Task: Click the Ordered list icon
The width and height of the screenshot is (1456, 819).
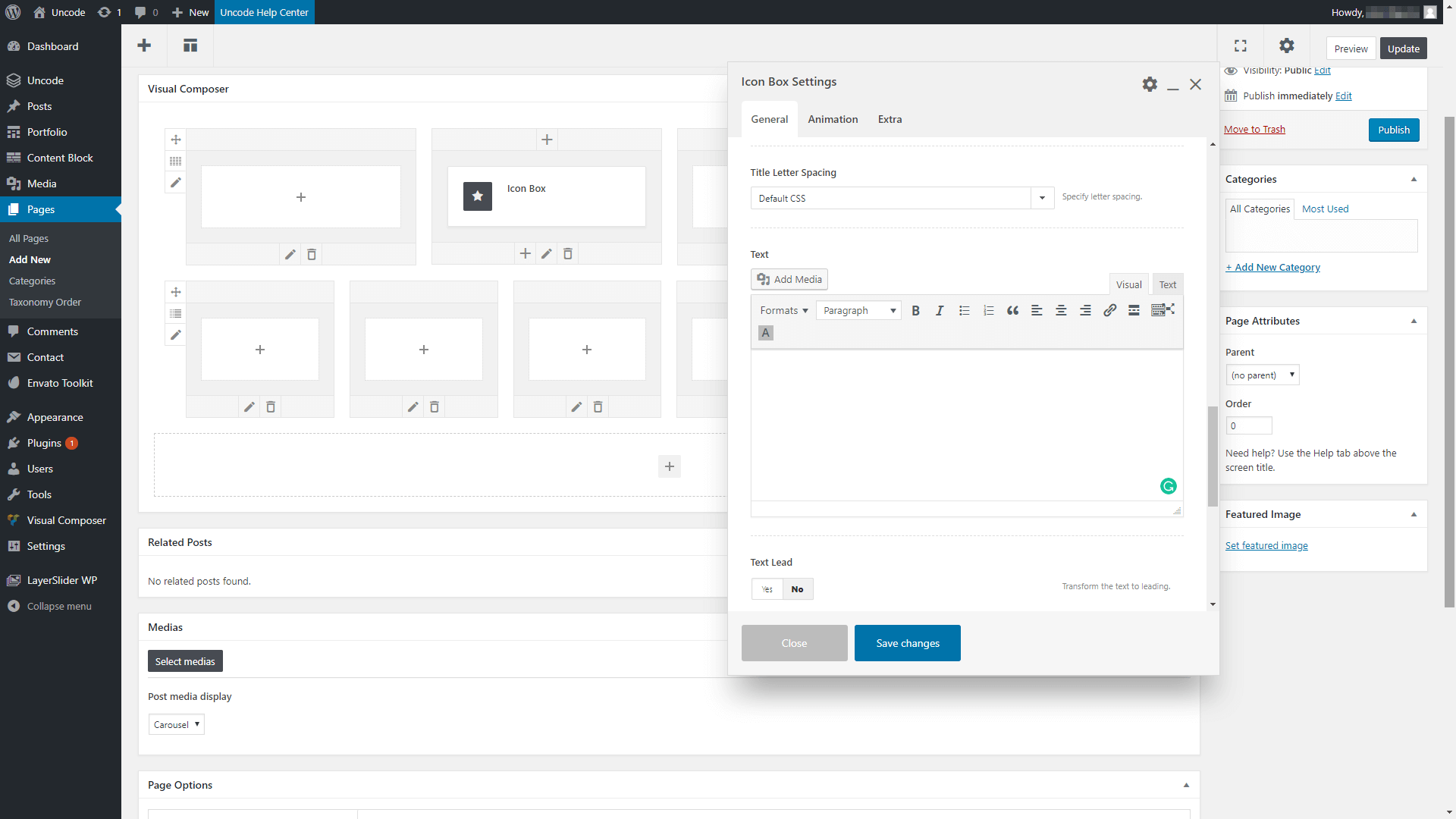Action: pos(988,310)
